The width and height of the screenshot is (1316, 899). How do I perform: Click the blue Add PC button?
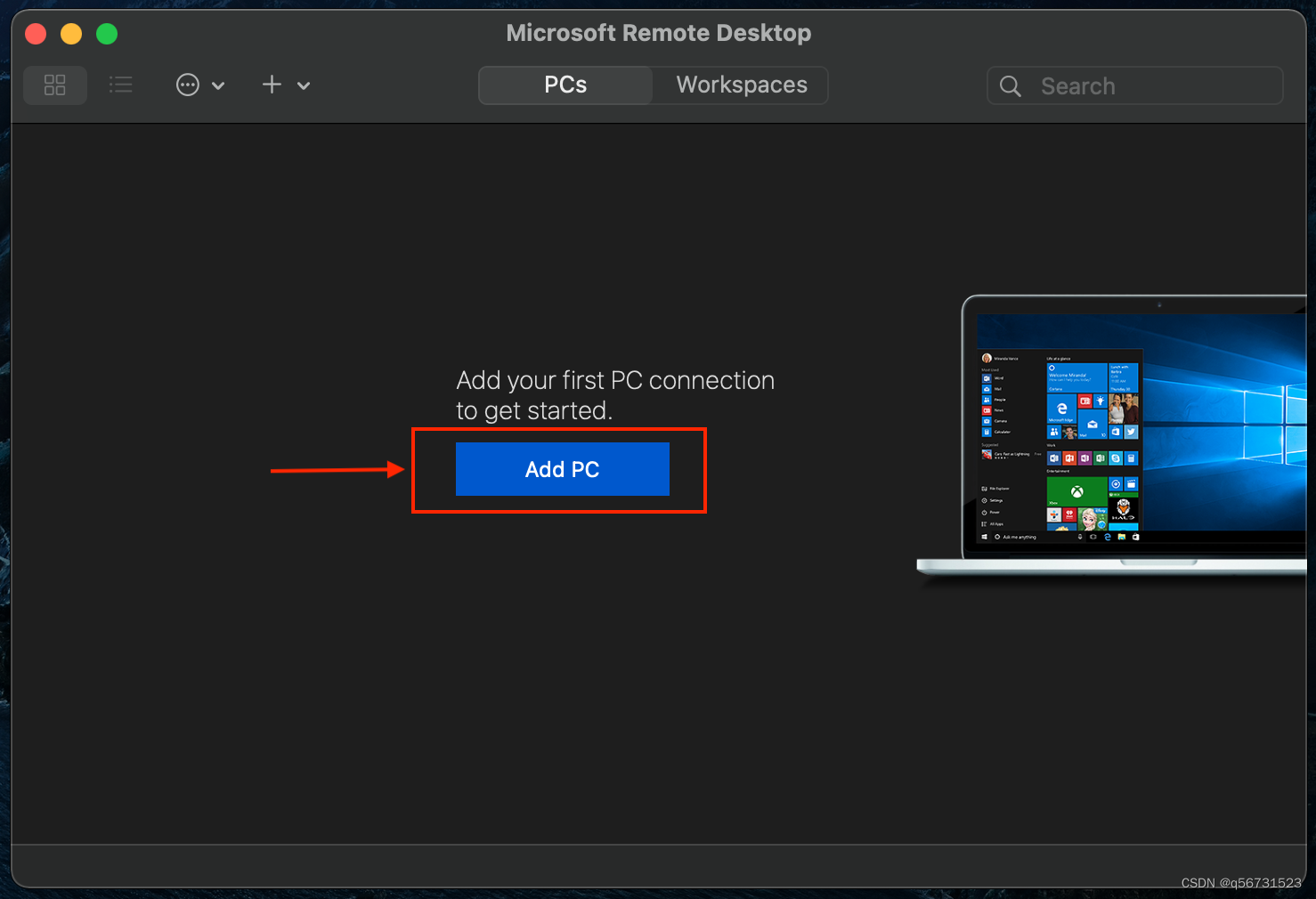[563, 469]
